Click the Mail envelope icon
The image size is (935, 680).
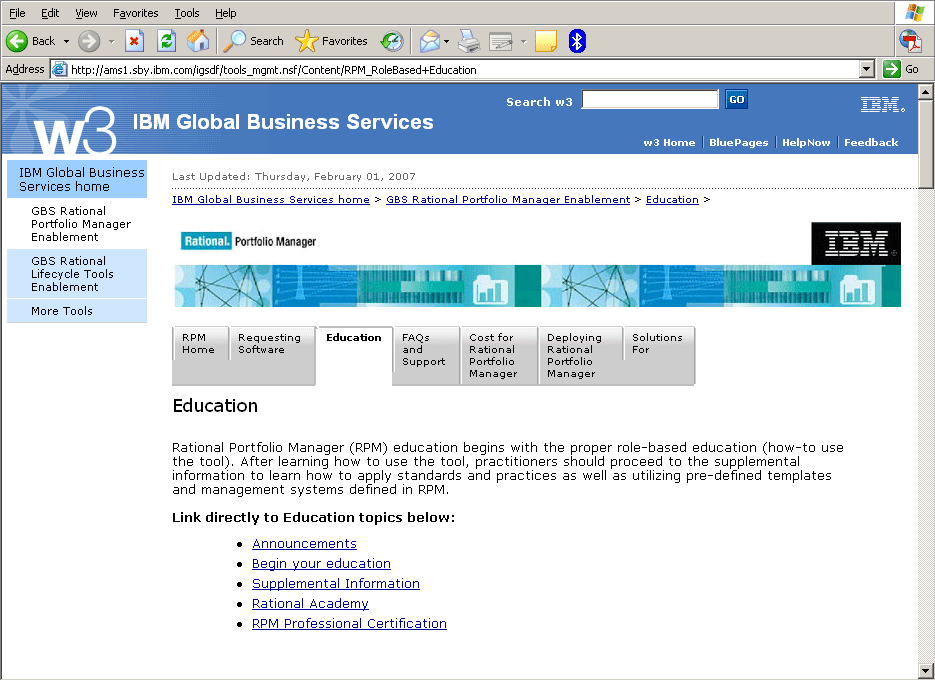pyautogui.click(x=429, y=41)
